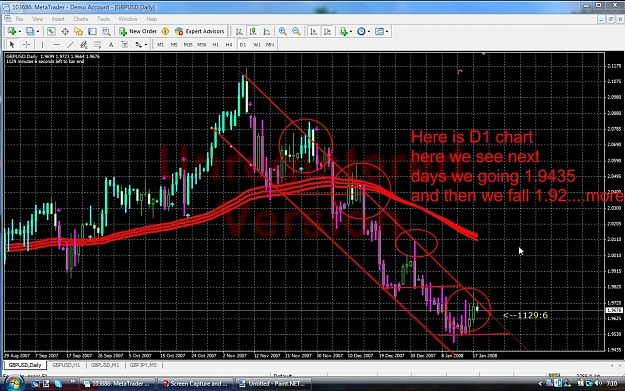The width and height of the screenshot is (625, 391).
Task: Toggle candlestick chart mode
Action: pos(253,31)
